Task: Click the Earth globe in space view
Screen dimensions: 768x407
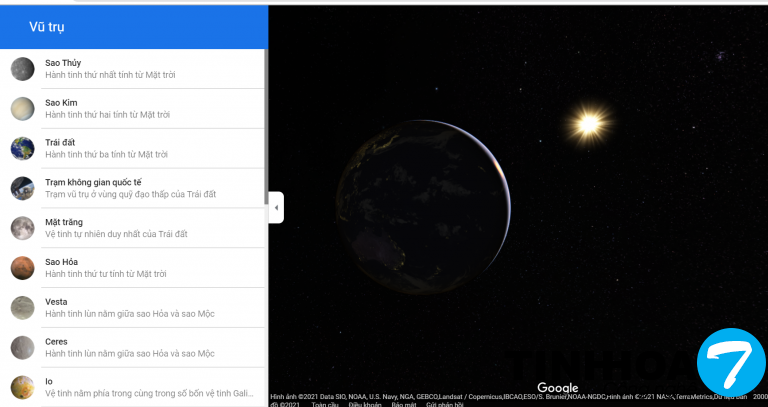Action: tap(425, 207)
